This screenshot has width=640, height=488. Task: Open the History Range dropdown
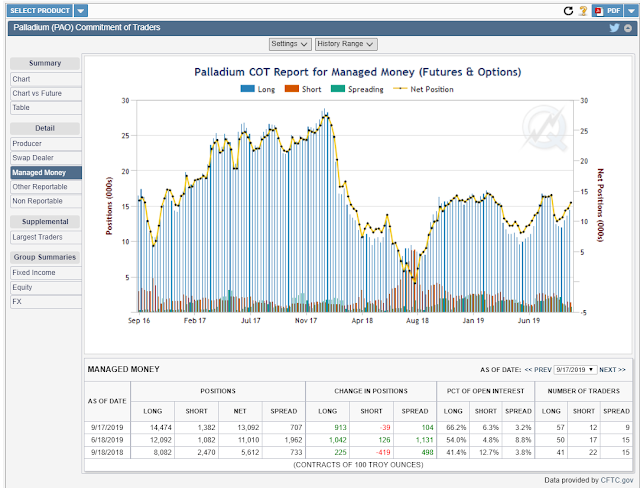[x=346, y=44]
